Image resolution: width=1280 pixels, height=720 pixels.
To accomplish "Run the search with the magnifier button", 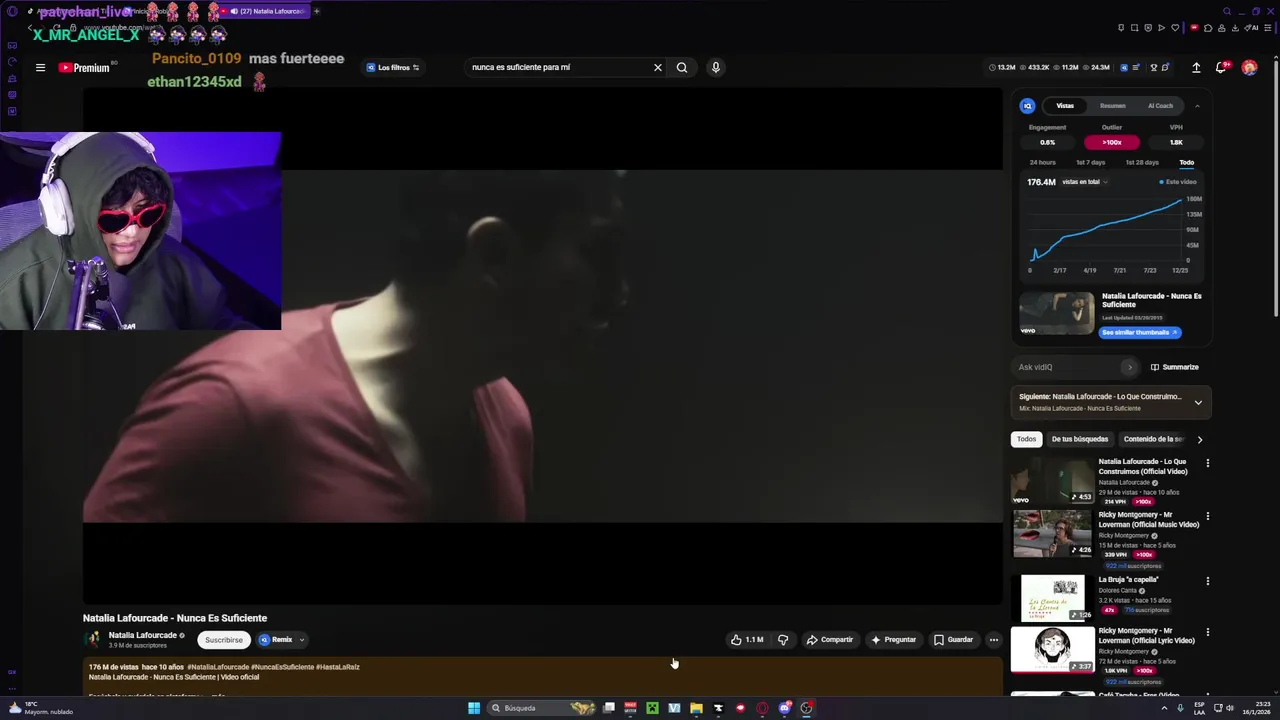I will (x=682, y=68).
